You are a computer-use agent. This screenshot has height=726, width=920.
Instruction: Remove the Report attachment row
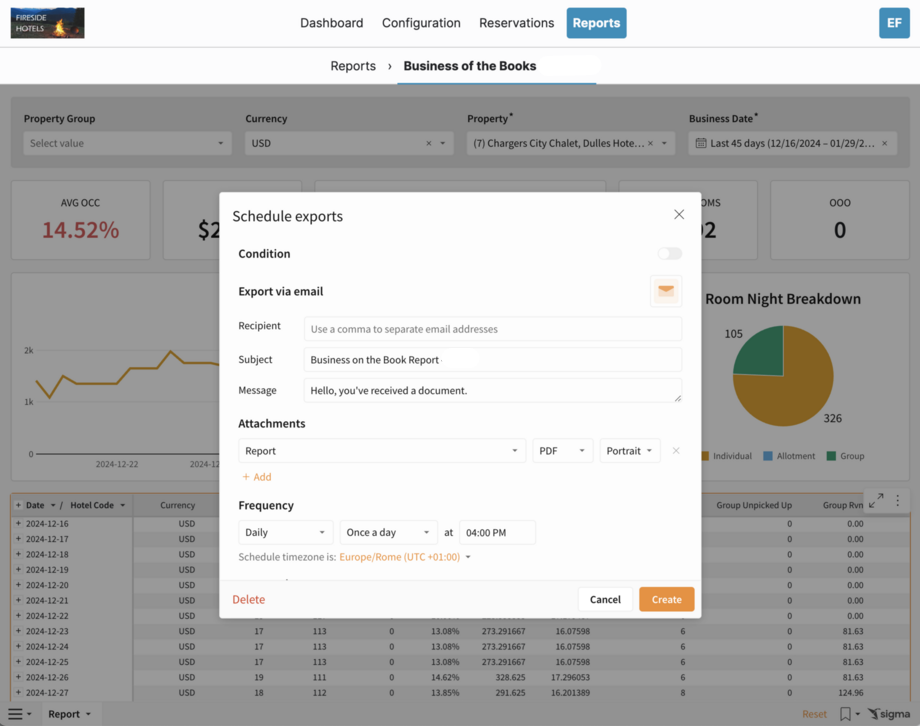click(x=676, y=451)
